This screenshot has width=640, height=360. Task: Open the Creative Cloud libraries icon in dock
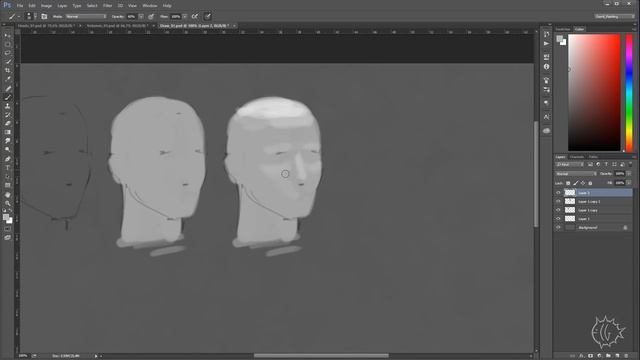pyautogui.click(x=546, y=131)
